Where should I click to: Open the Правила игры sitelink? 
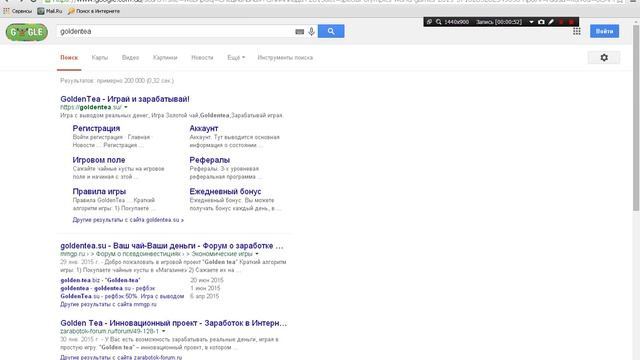[99, 191]
